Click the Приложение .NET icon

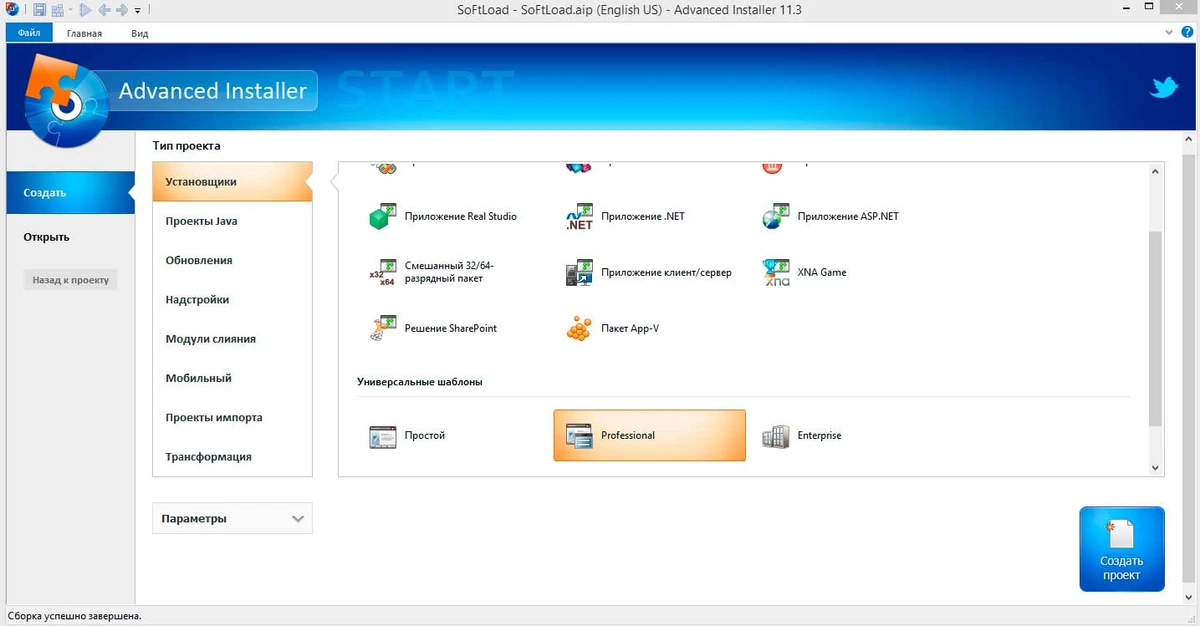(x=579, y=217)
